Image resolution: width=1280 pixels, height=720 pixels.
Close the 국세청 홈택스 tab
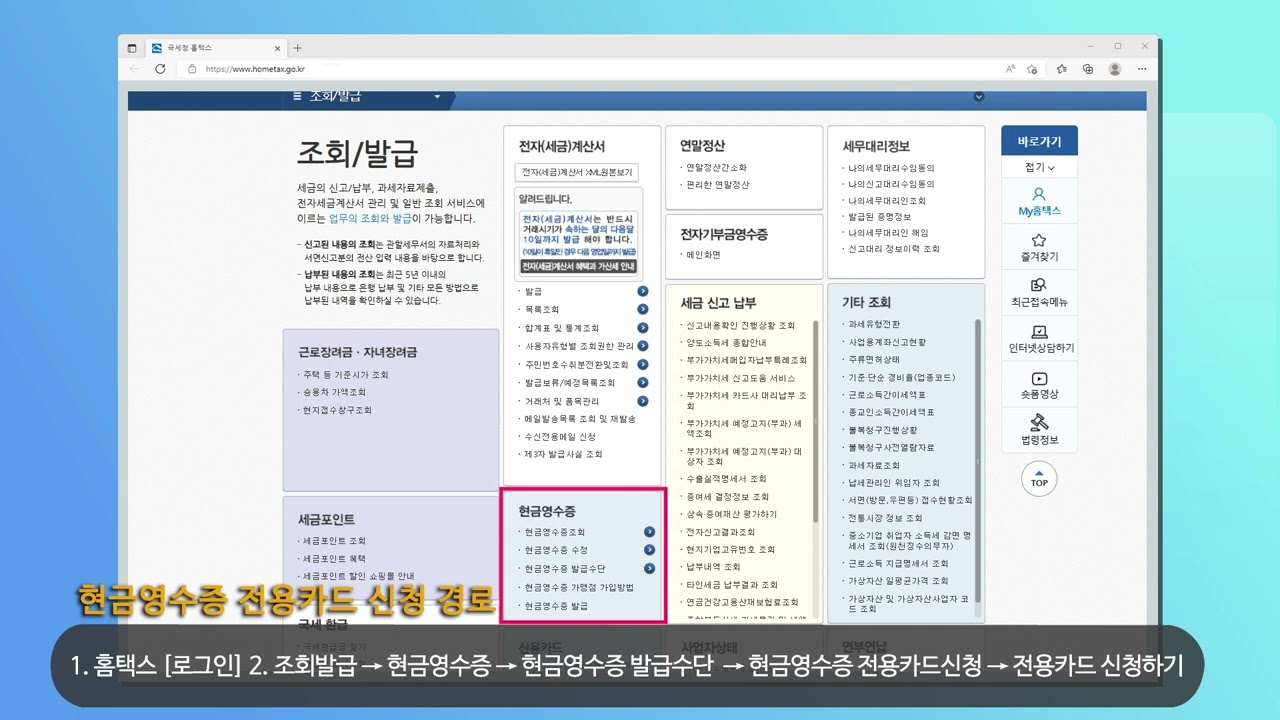tap(278, 48)
